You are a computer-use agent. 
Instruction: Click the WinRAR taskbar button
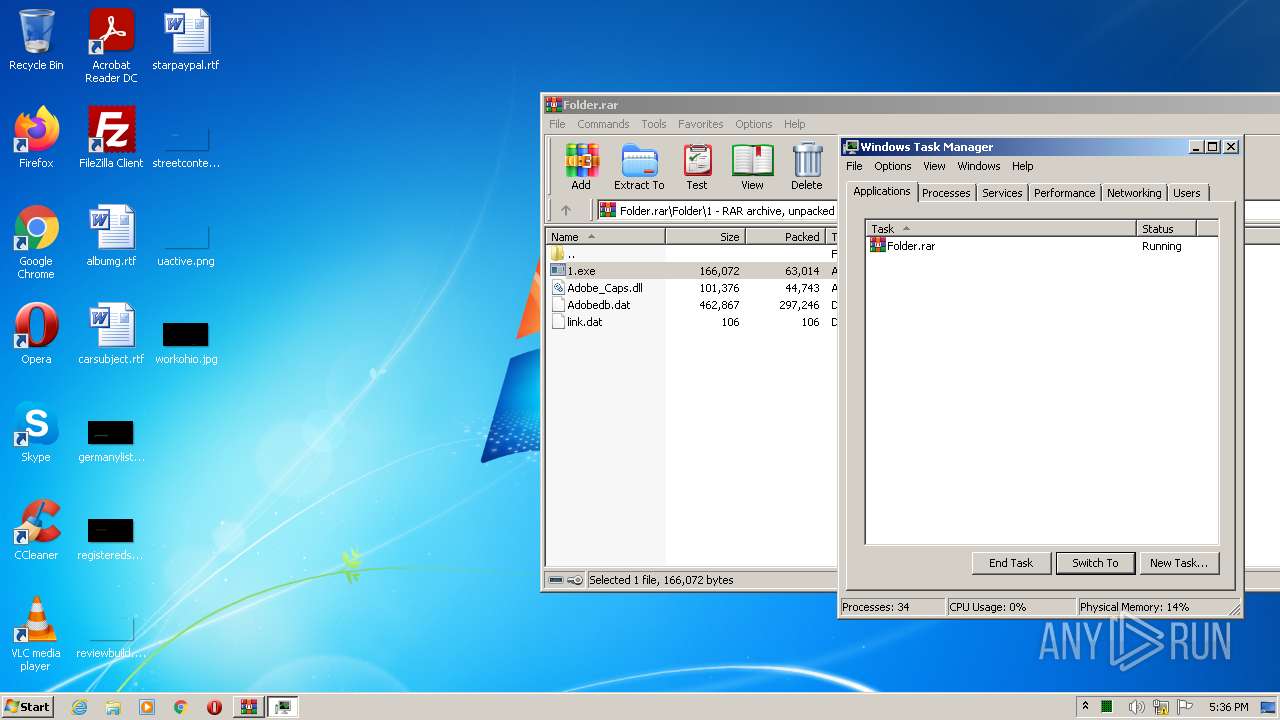[x=248, y=707]
